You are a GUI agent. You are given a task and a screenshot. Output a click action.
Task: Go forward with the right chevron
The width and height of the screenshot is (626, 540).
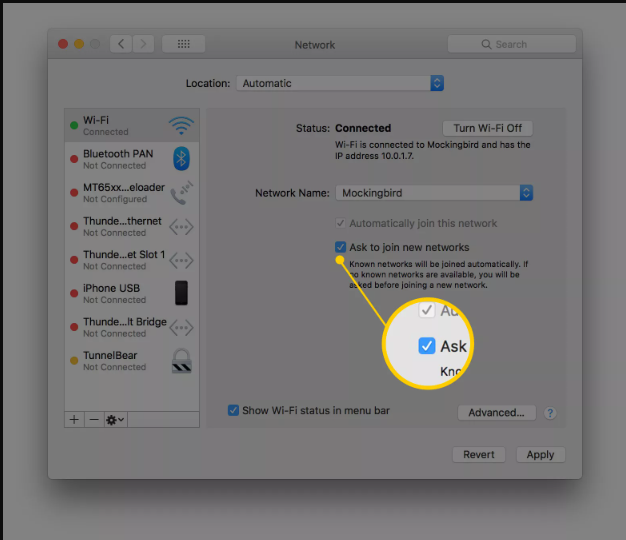click(143, 44)
